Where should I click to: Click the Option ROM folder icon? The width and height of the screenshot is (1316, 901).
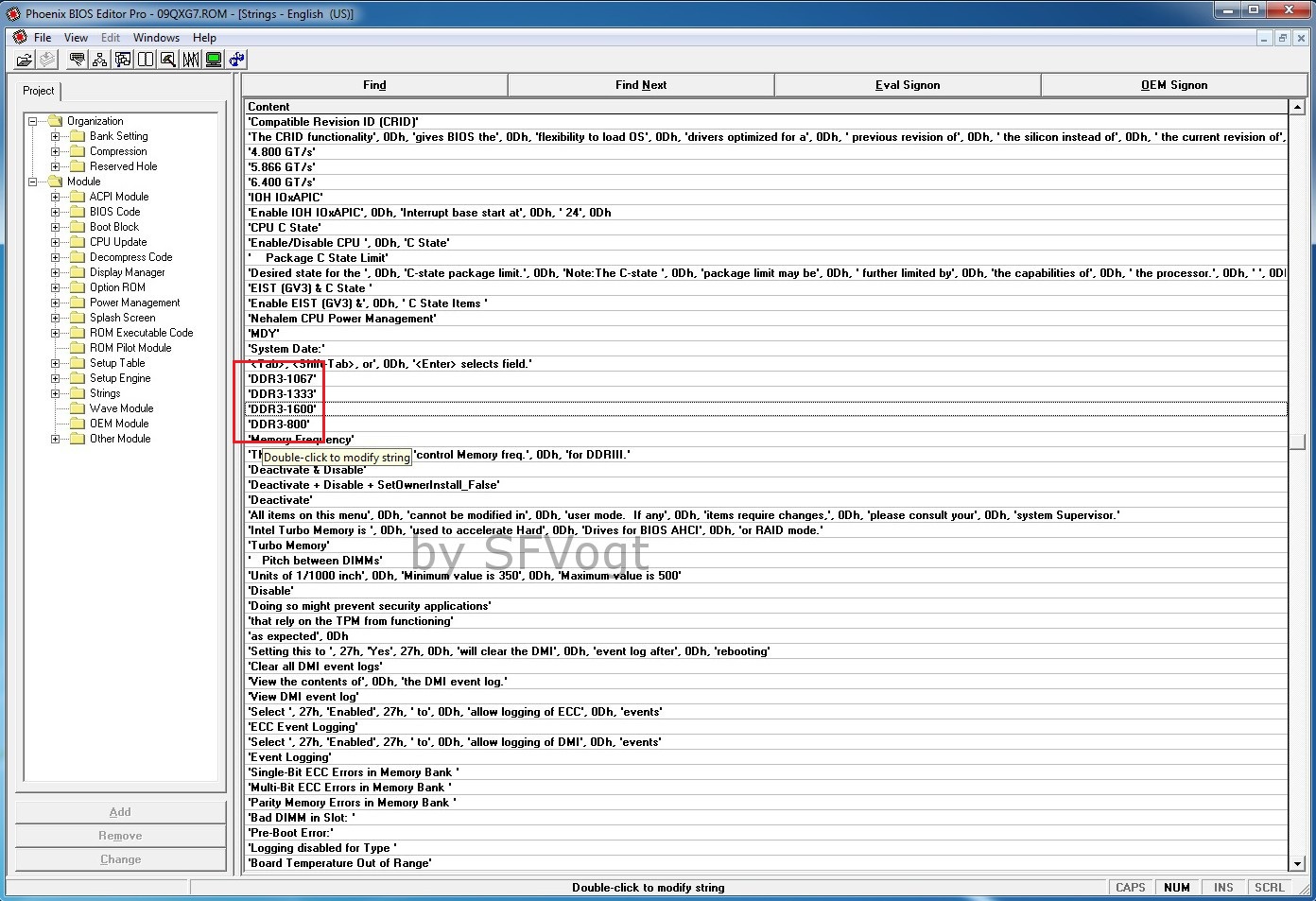[x=78, y=287]
